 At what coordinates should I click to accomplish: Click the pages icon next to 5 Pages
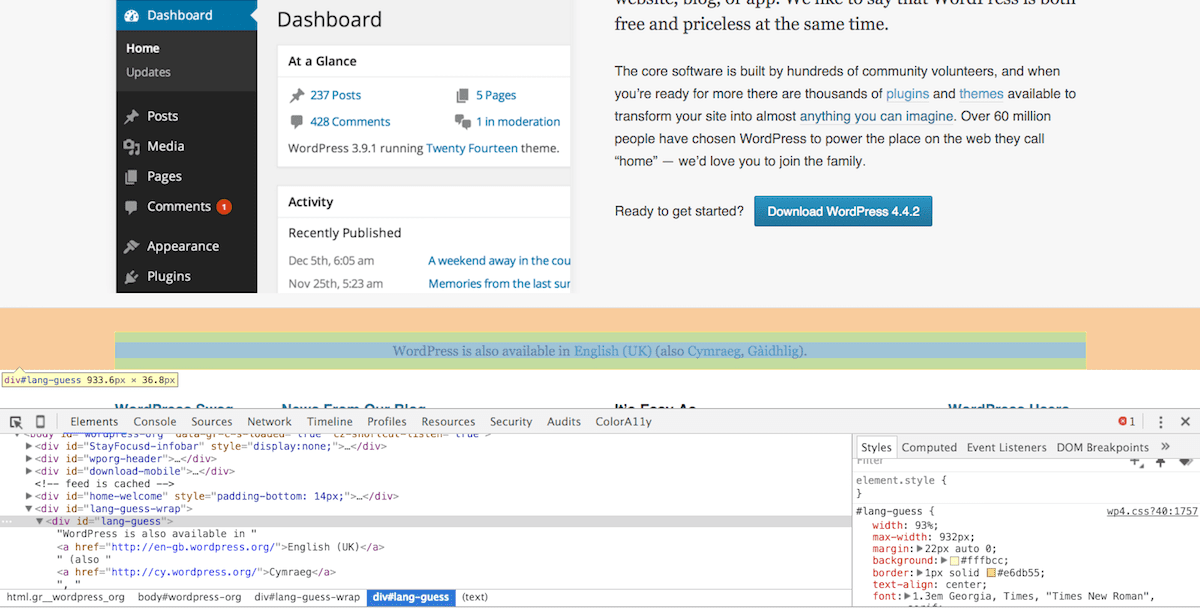[x=462, y=96]
